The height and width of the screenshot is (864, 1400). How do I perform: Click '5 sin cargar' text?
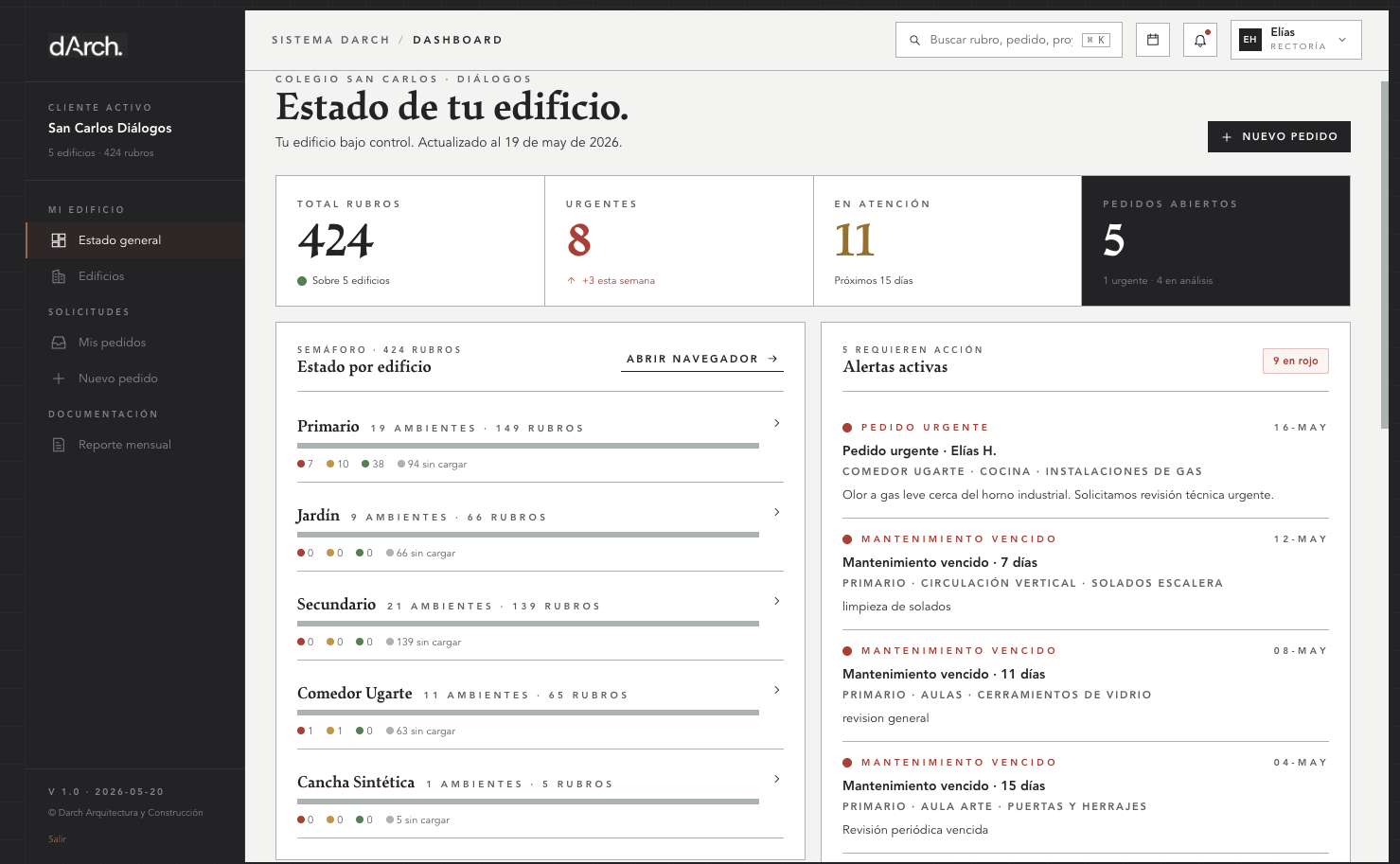click(x=423, y=820)
